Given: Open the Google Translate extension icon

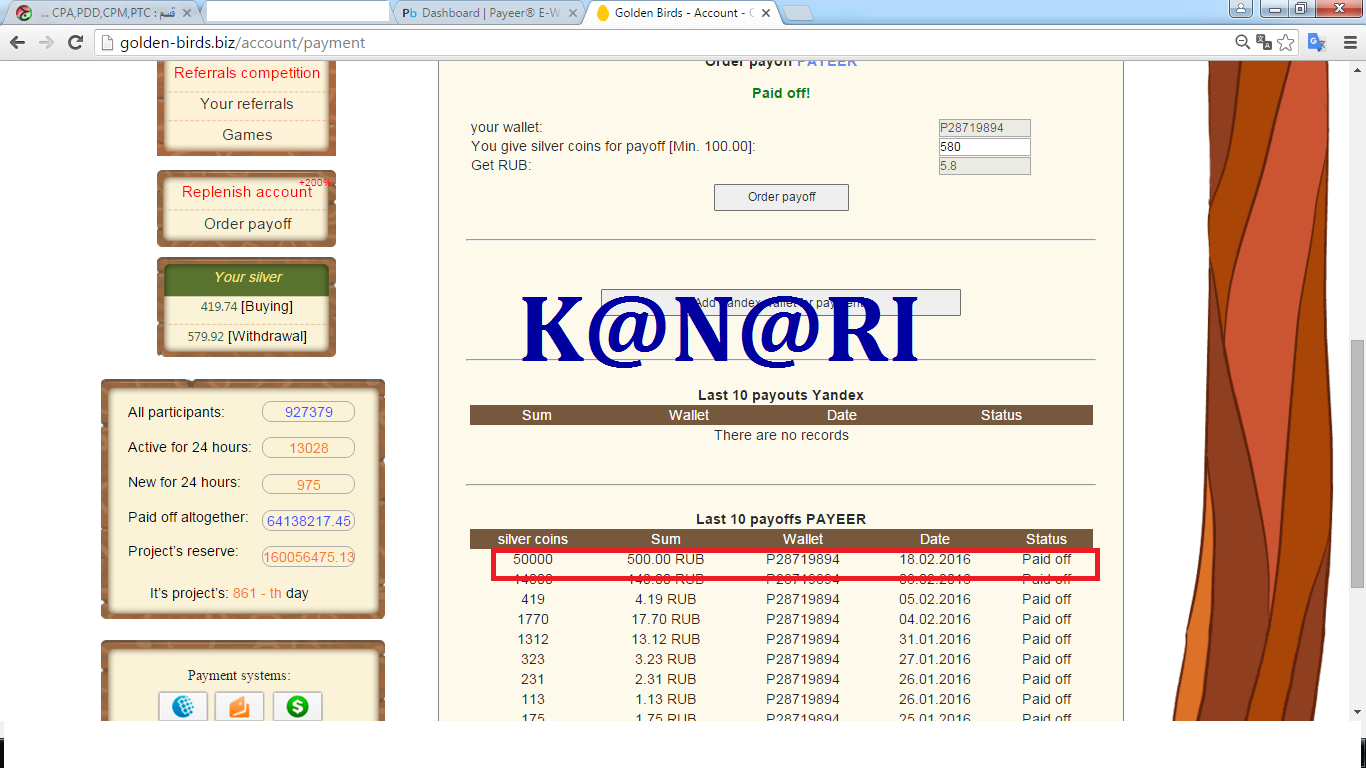Looking at the screenshot, I should coord(1317,42).
